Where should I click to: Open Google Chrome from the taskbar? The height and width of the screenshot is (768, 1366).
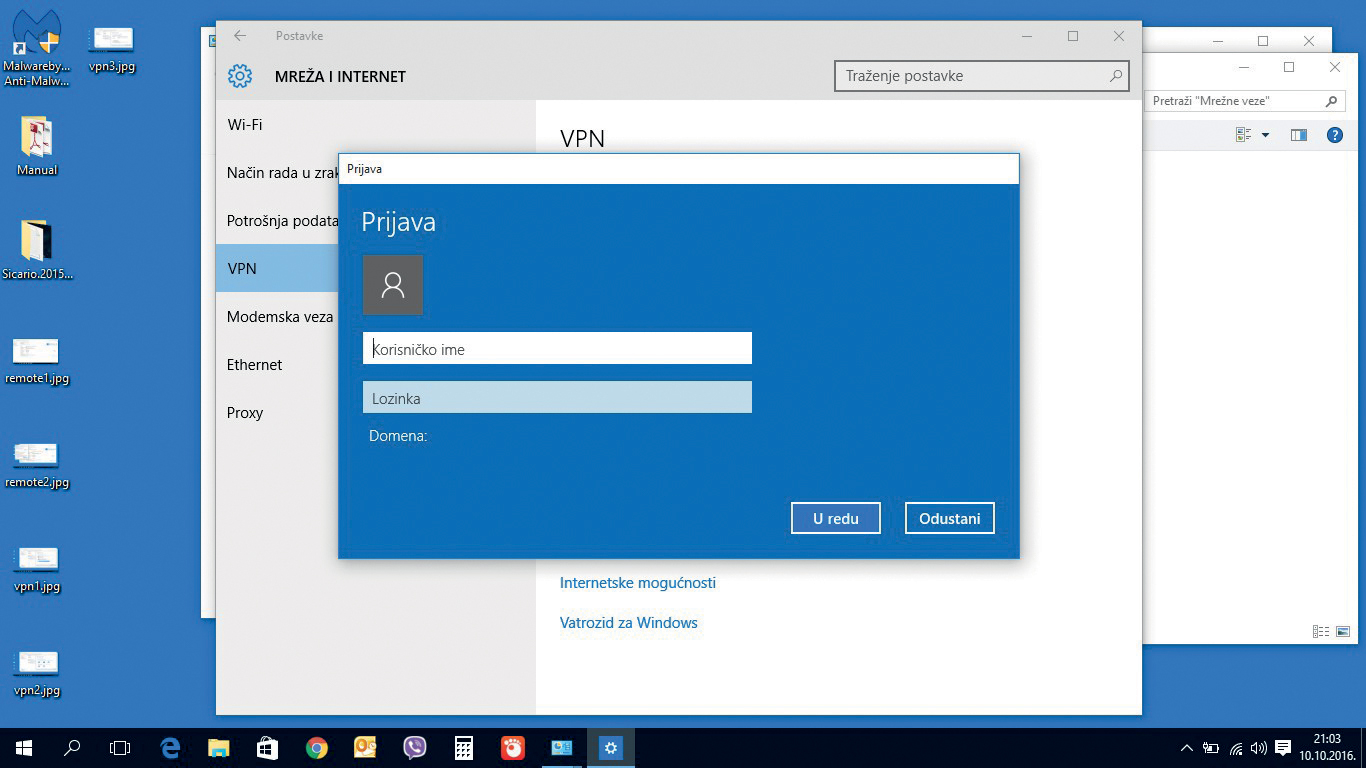point(317,748)
